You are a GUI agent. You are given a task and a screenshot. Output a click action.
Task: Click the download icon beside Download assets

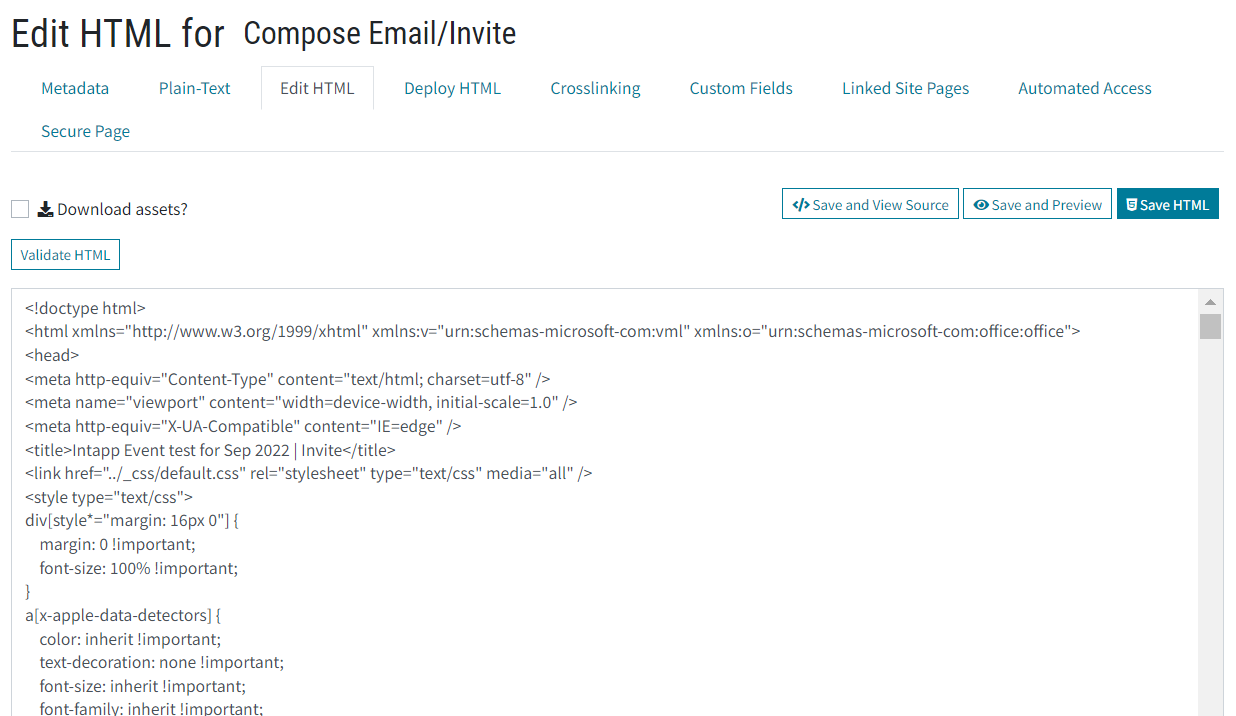[46, 209]
